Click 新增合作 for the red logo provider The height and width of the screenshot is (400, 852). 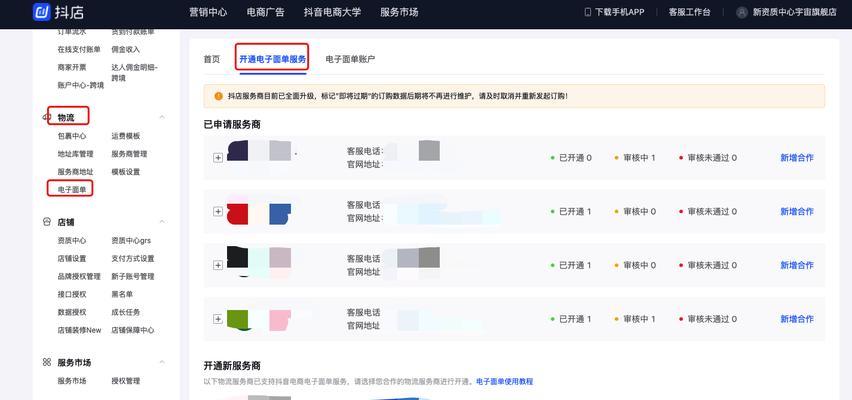click(x=797, y=211)
